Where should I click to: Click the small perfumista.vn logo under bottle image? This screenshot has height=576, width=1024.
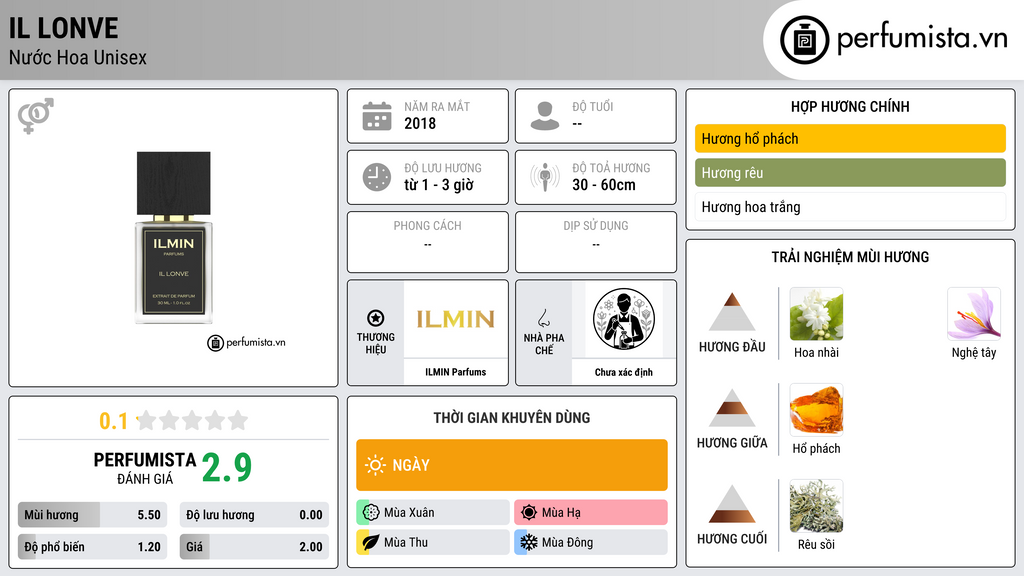point(246,342)
